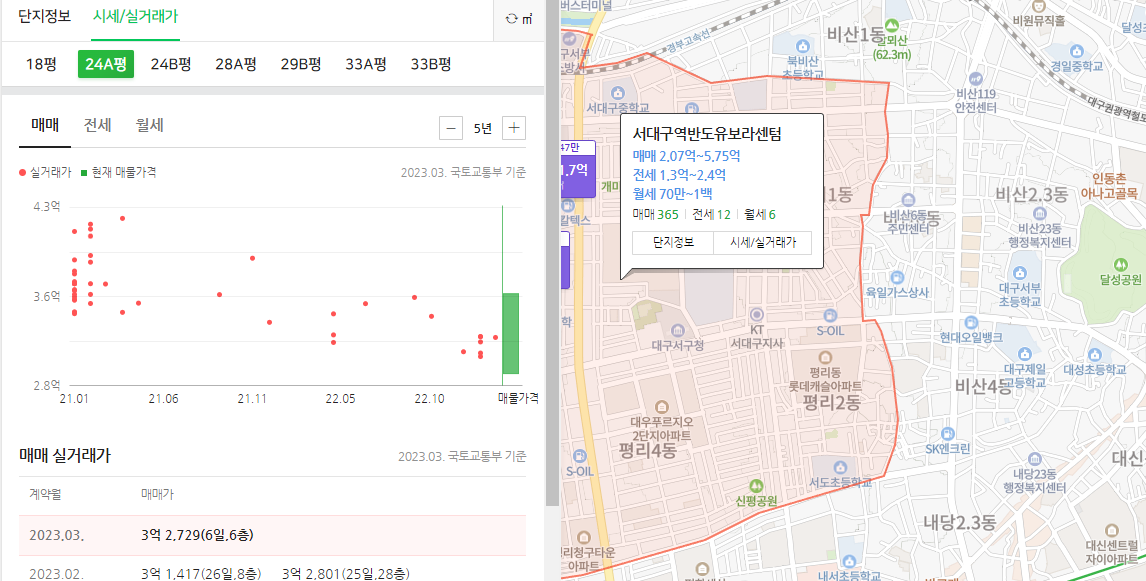
Task: Click the 평리동 롯데캐슬아파트 map icon
Action: (x=825, y=357)
